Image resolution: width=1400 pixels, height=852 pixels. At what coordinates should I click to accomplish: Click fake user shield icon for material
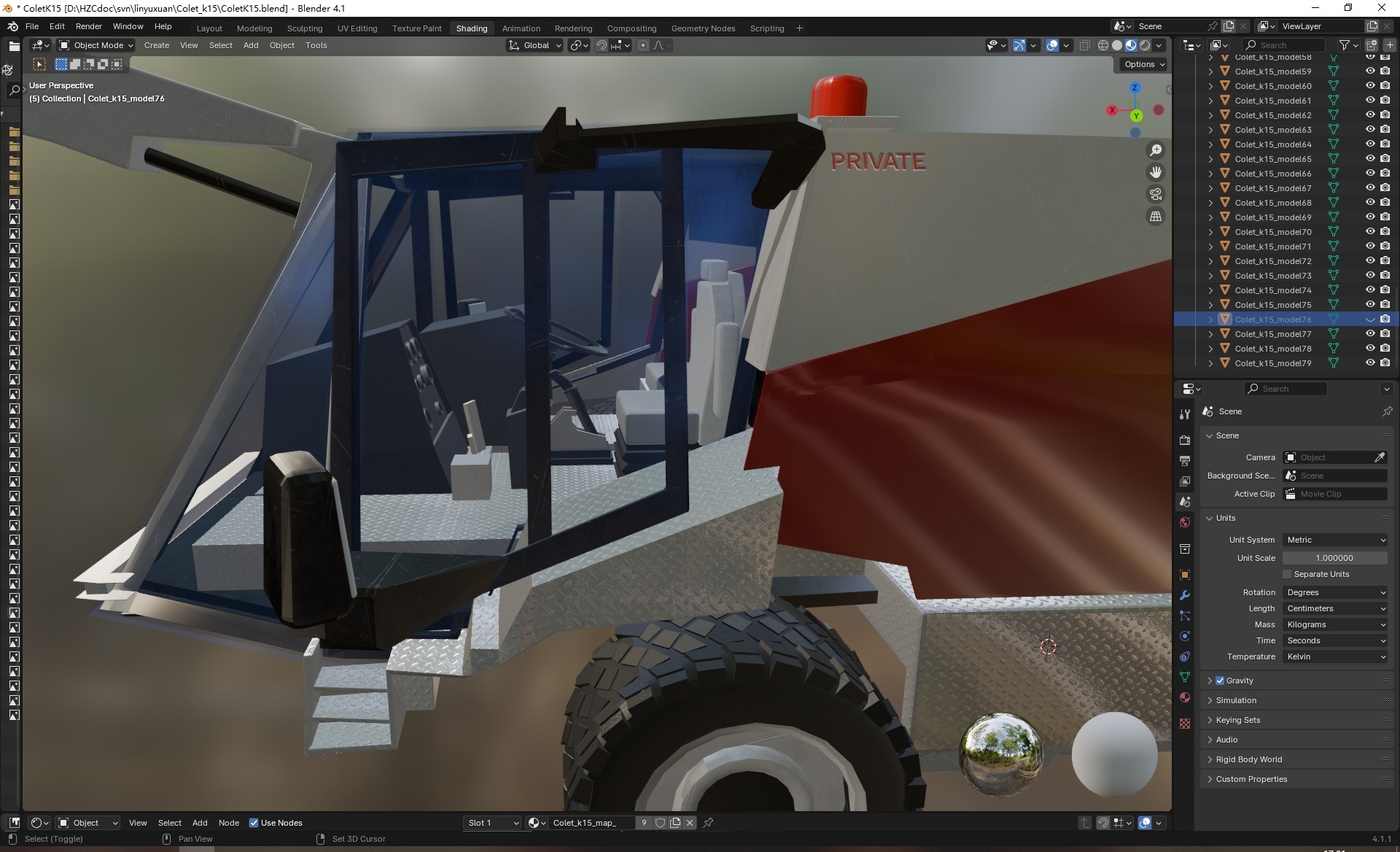pos(660,823)
